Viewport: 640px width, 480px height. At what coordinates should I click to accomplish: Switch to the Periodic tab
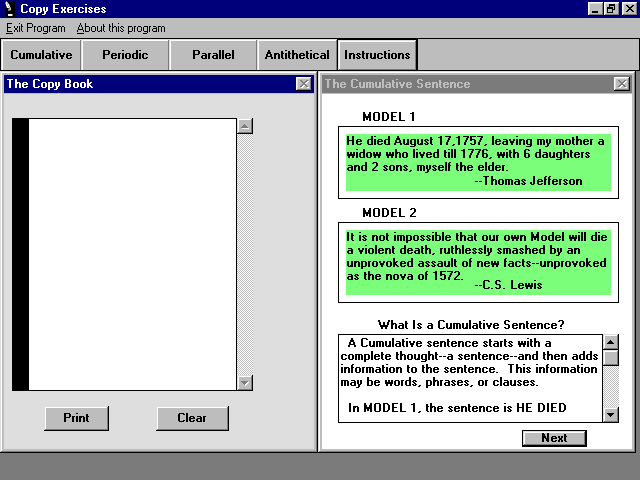tap(125, 55)
